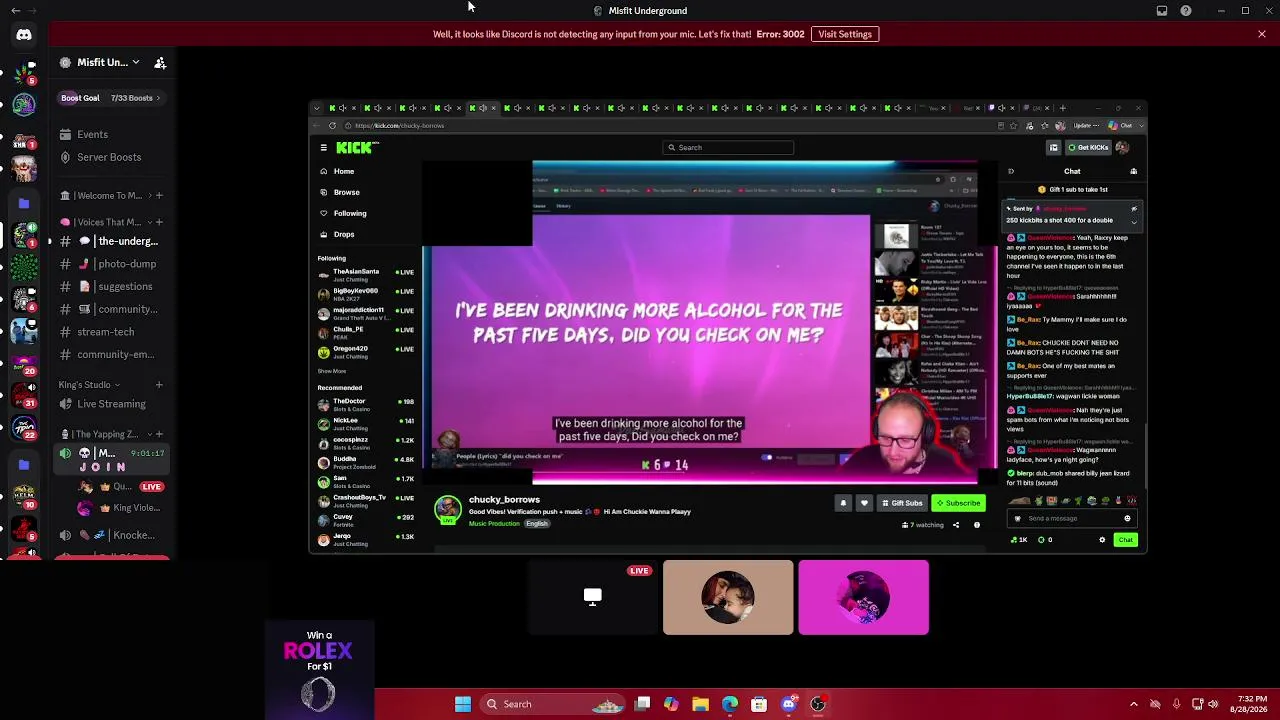Join the Live Streaming voice channel

coord(110,404)
